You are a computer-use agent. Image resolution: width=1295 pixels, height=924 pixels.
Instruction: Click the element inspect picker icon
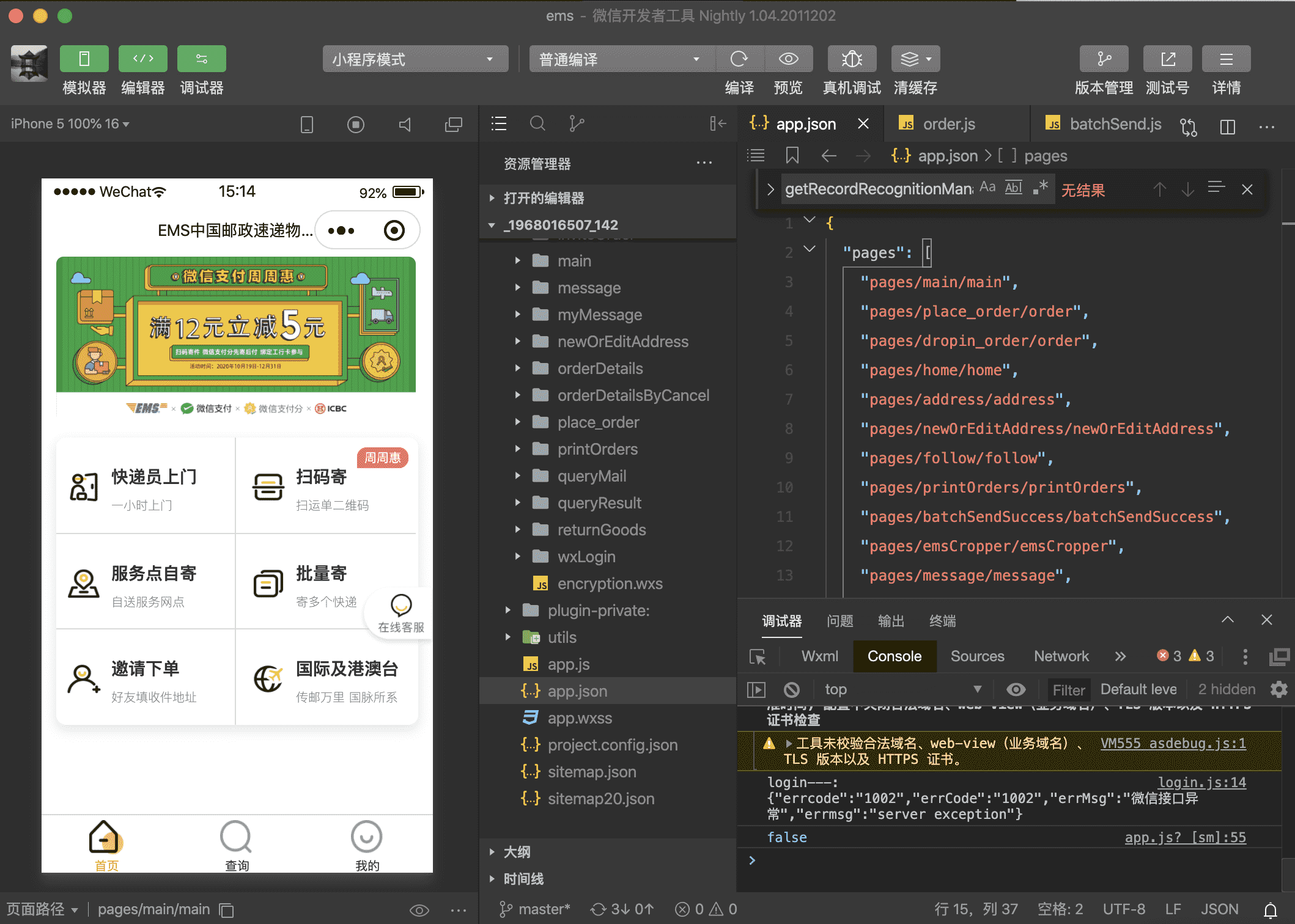[x=758, y=657]
